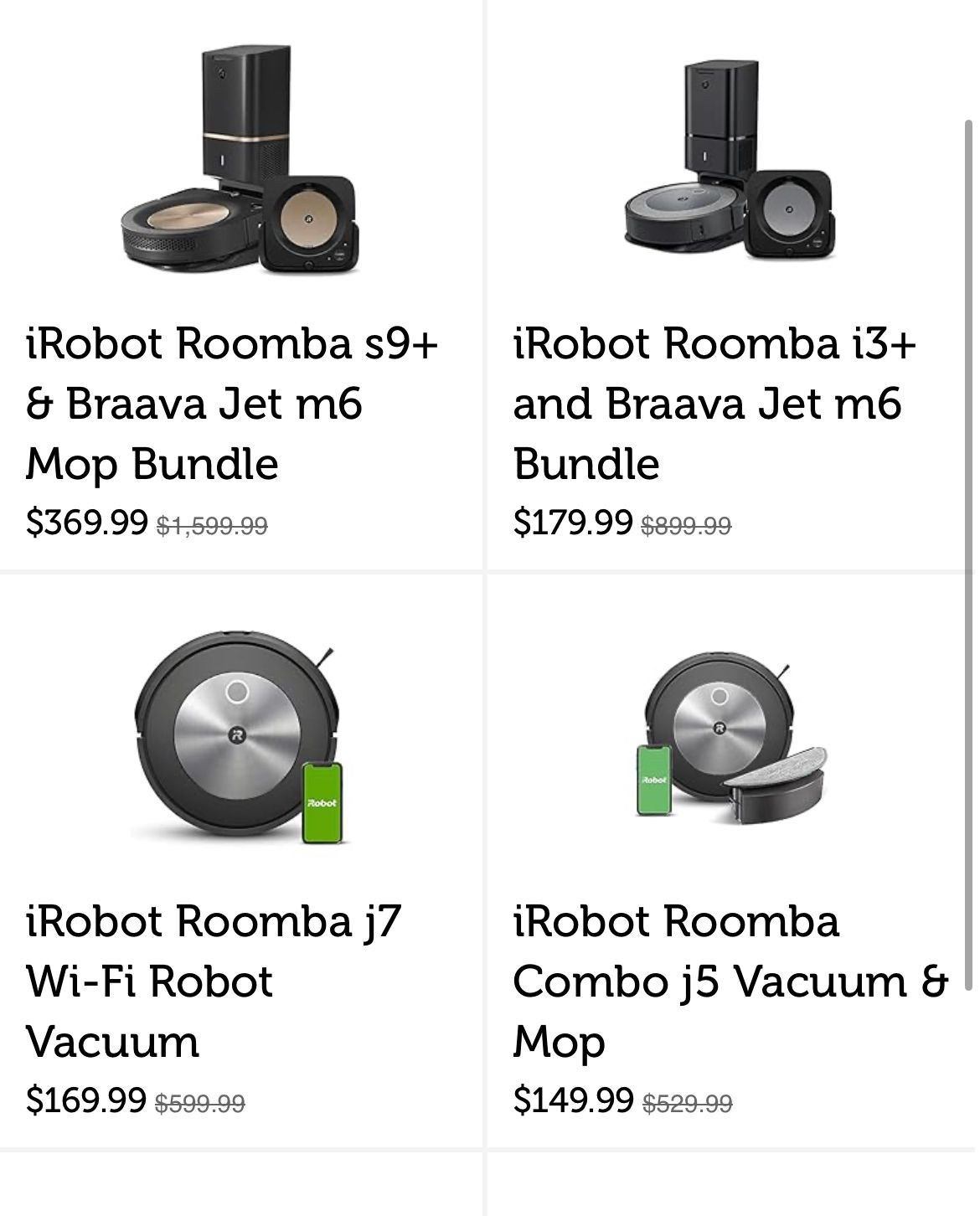Select iRobot Roomba i3+ and Braava Jet title
This screenshot has height=1216, width=980.
point(714,404)
